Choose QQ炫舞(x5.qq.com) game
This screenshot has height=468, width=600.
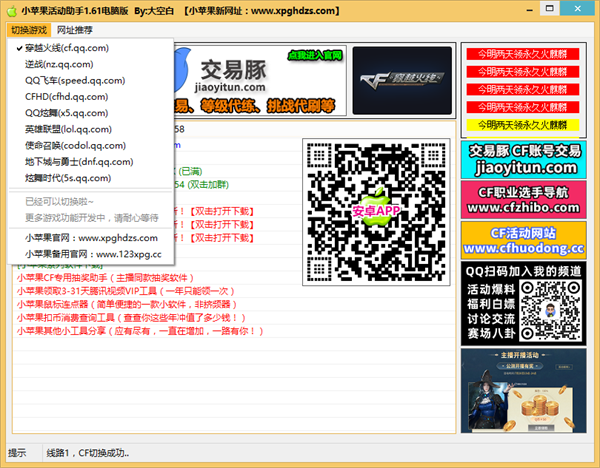[90, 113]
